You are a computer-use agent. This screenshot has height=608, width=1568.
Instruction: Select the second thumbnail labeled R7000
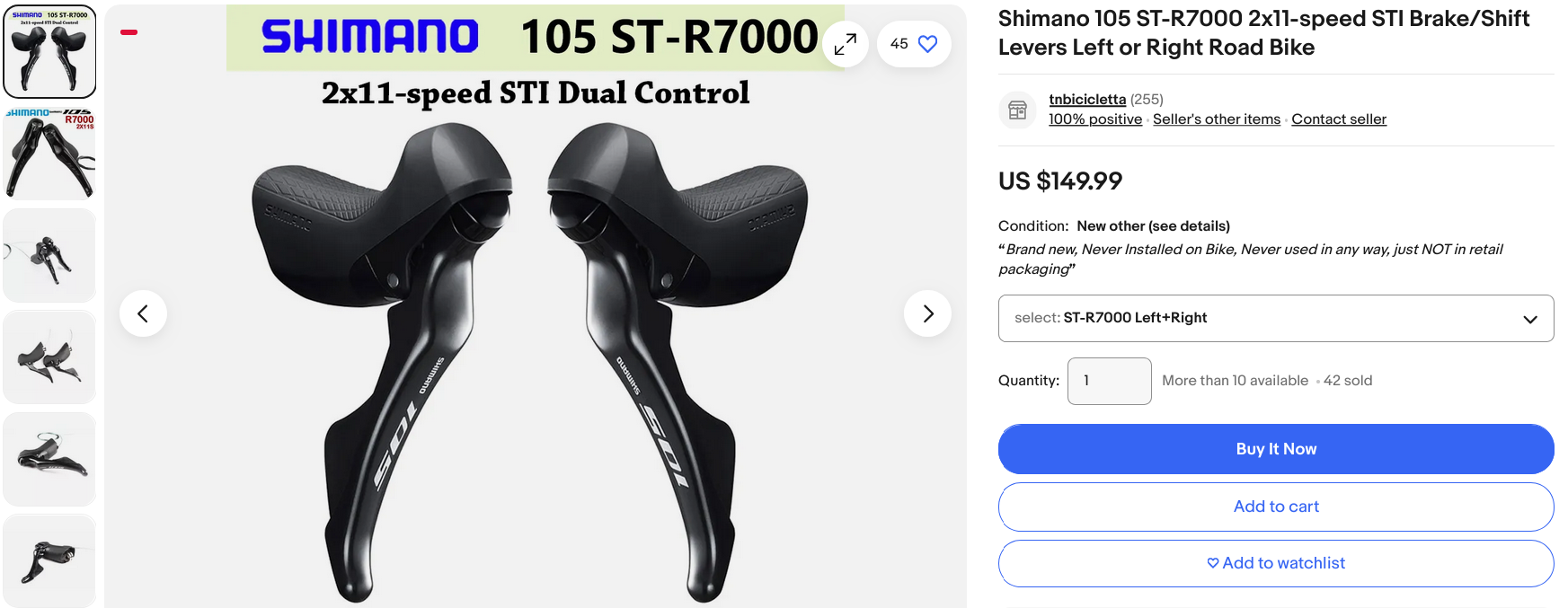(49, 154)
